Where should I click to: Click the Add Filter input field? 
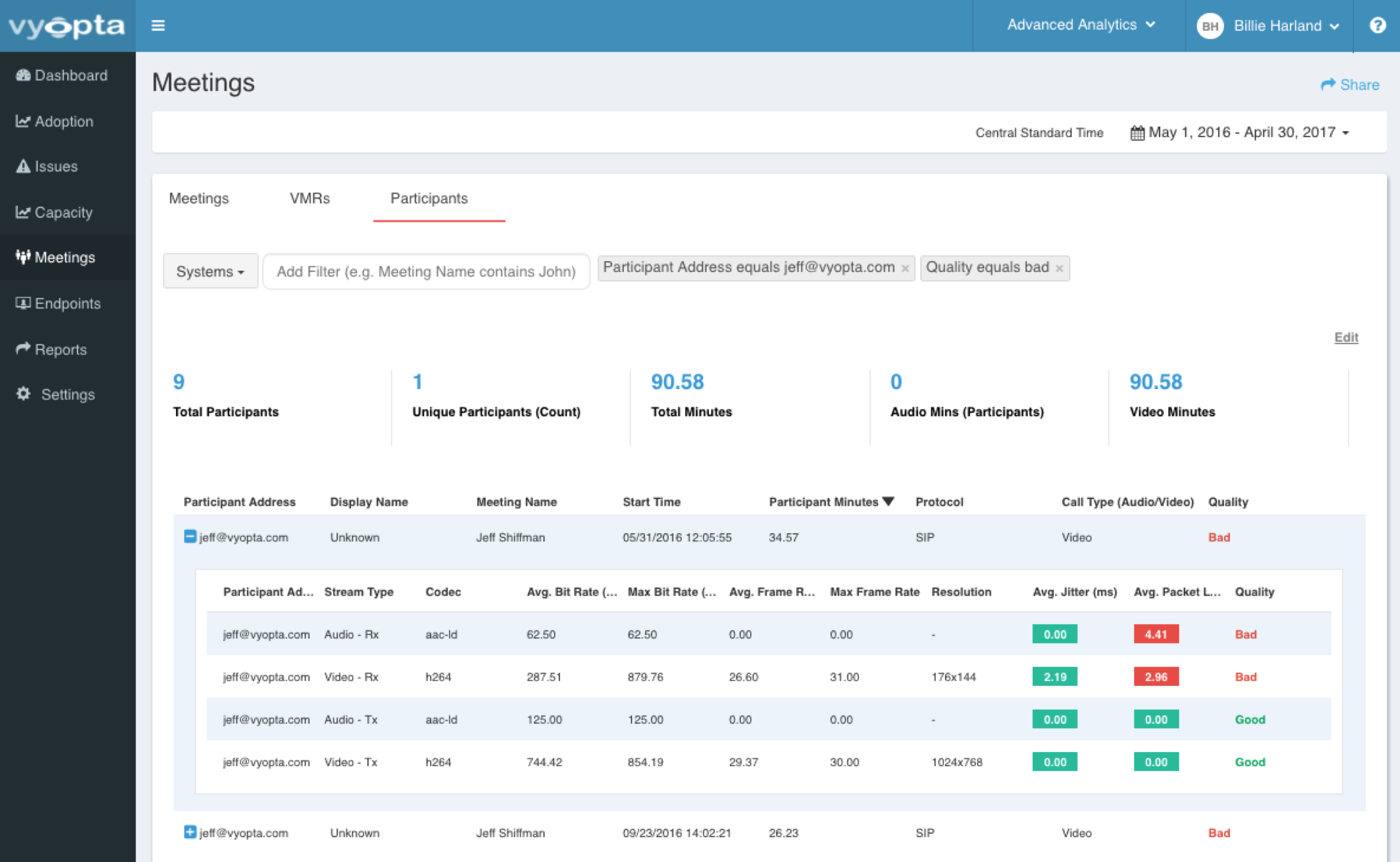pyautogui.click(x=426, y=271)
